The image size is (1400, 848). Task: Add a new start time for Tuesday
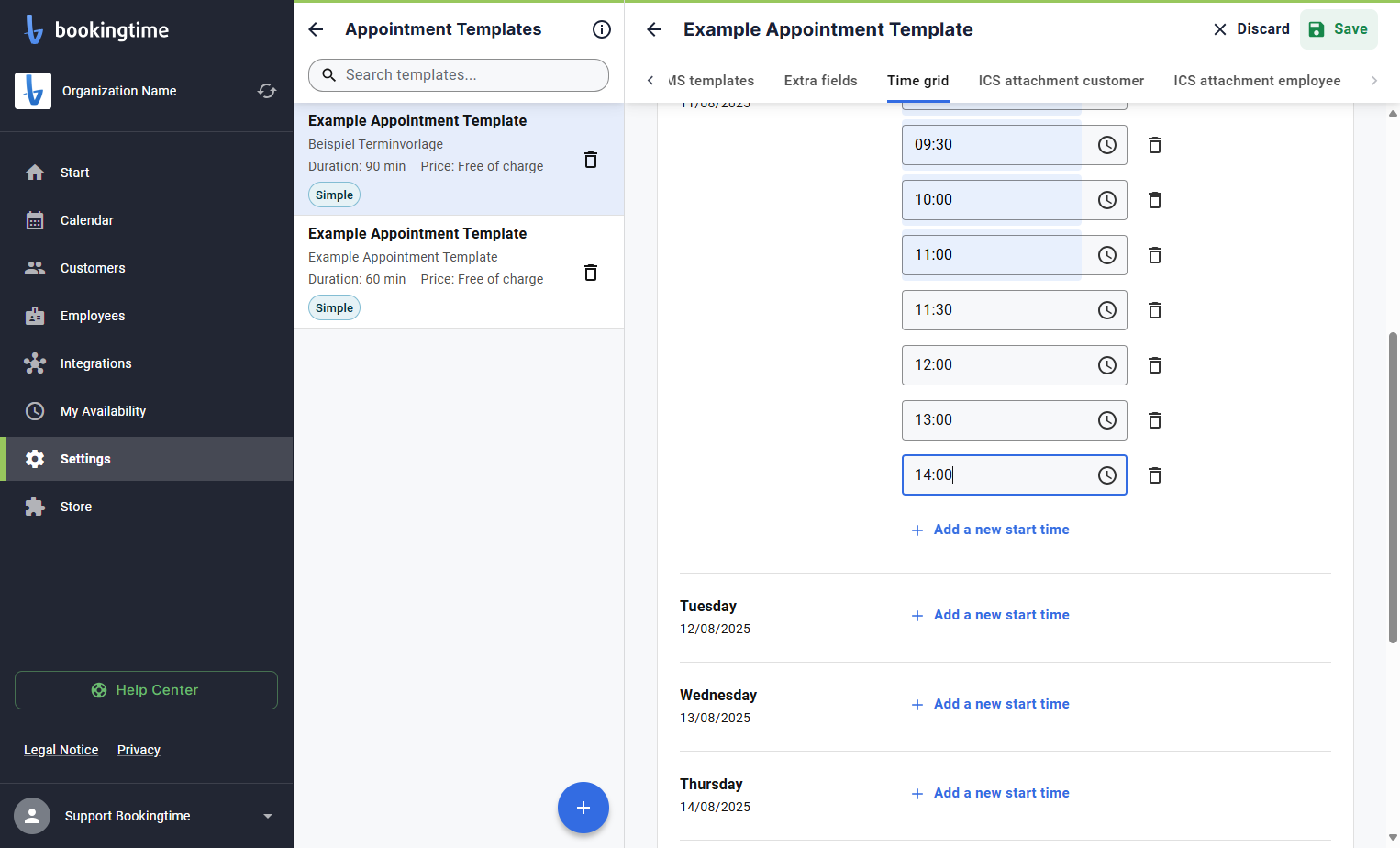[990, 615]
